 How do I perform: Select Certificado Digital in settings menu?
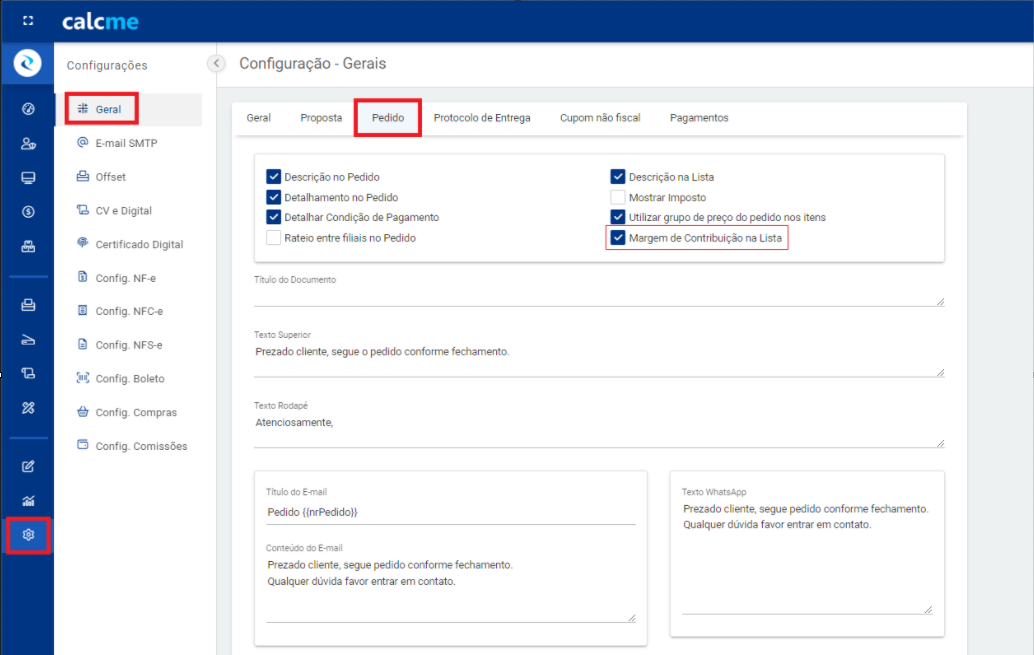click(x=139, y=244)
